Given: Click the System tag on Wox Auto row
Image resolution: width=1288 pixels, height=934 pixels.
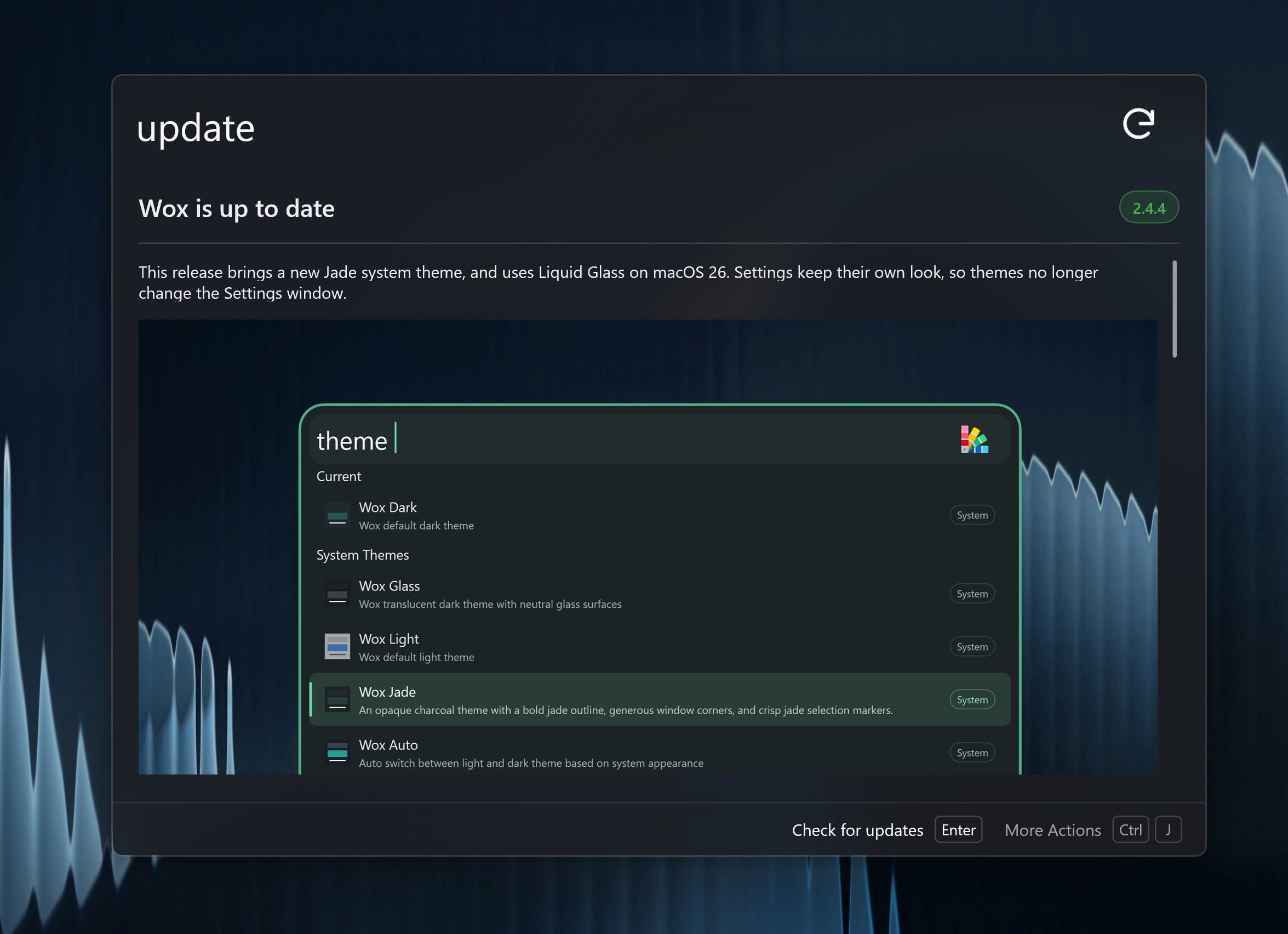Looking at the screenshot, I should point(972,752).
